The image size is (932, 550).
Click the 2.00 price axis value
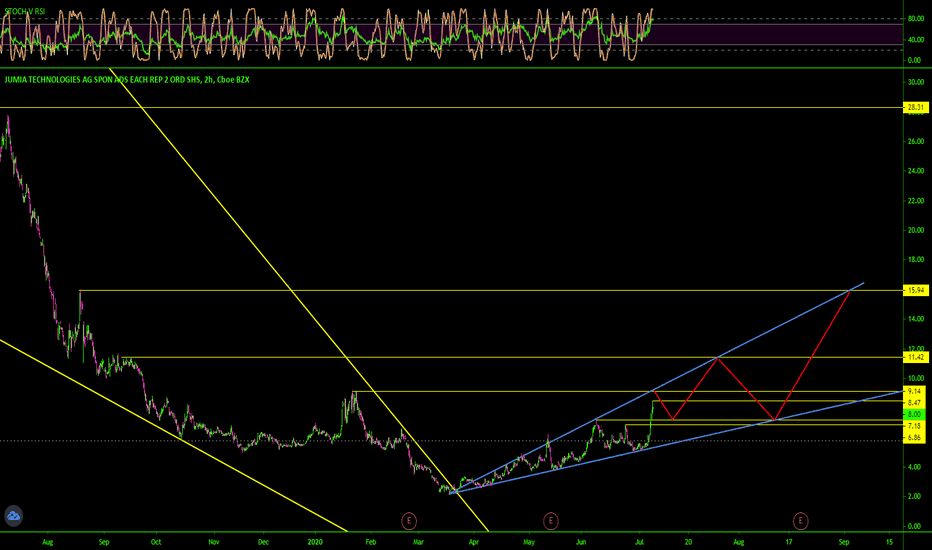[x=915, y=496]
